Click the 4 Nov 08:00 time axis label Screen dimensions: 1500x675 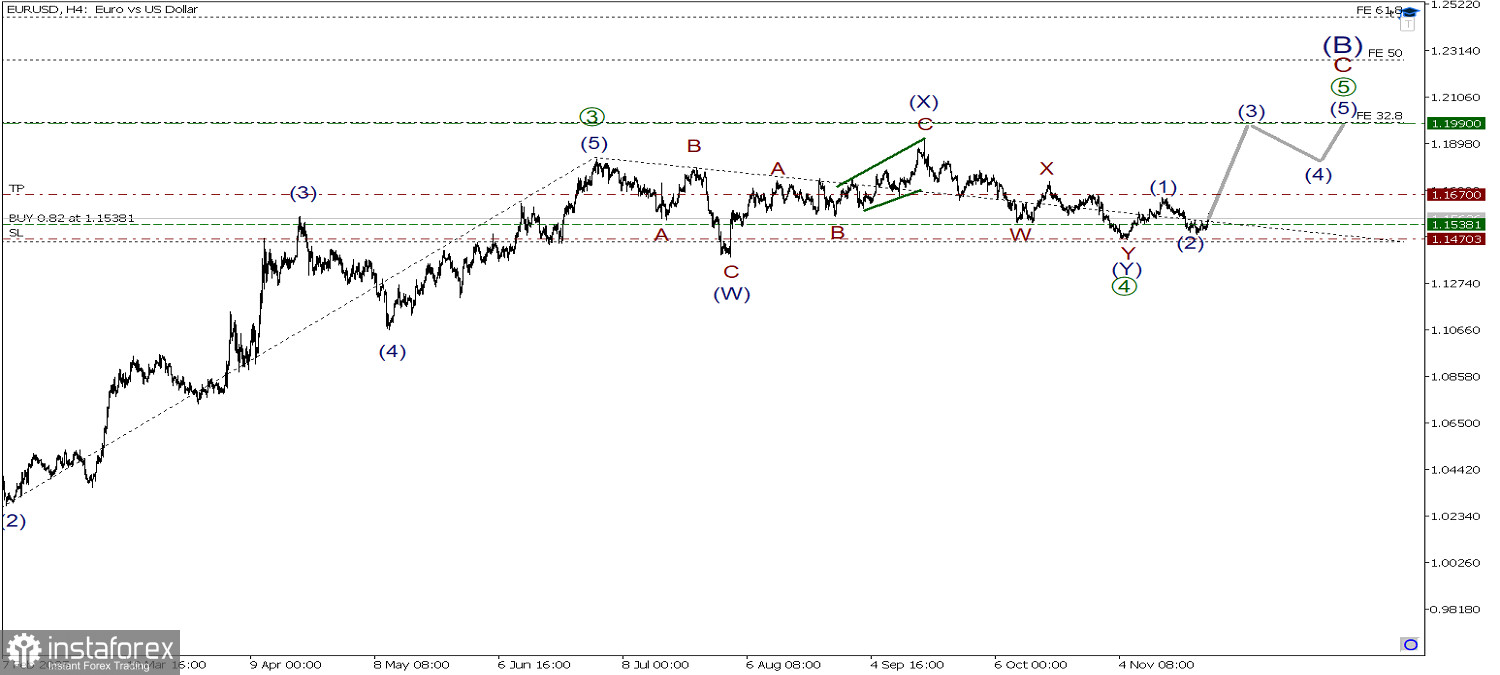point(1157,664)
